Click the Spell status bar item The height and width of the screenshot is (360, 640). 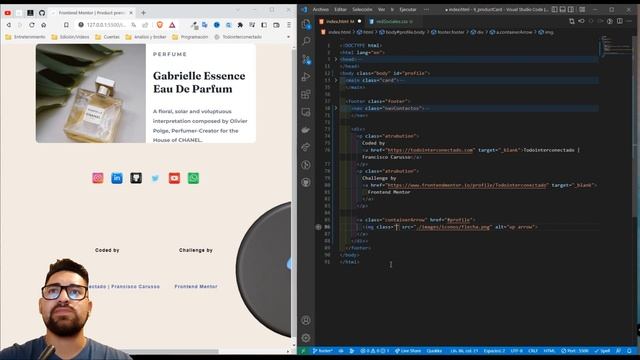click(x=602, y=351)
